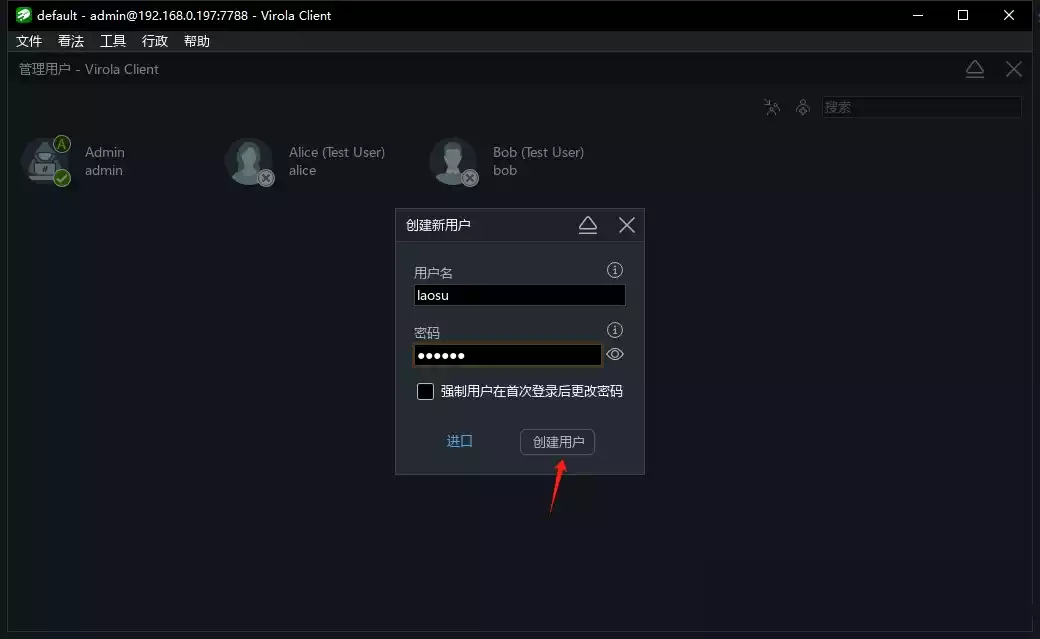
Task: Click the detach icon in the 创建新用户 dialog header
Action: click(x=588, y=224)
